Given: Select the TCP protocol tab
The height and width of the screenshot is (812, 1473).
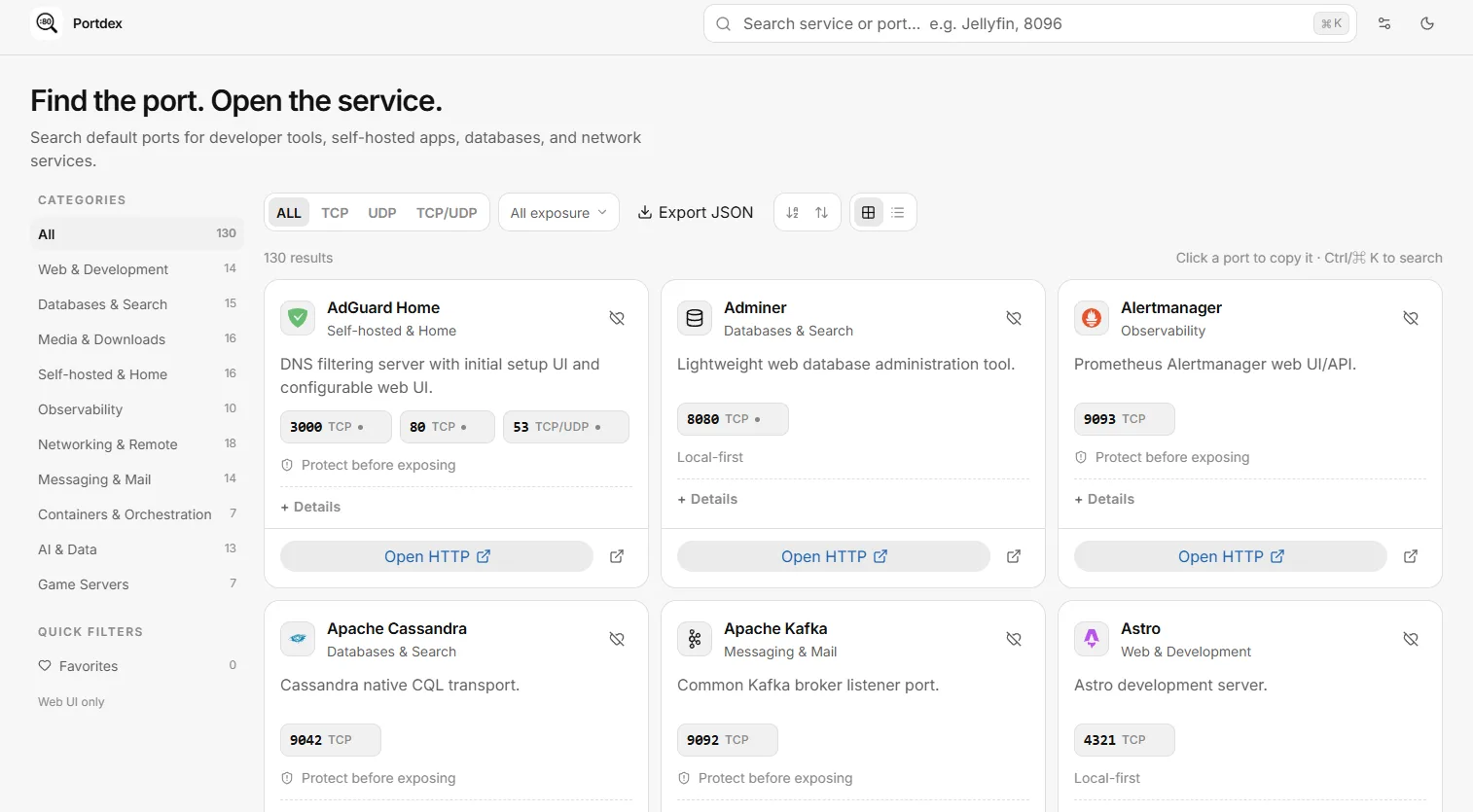Looking at the screenshot, I should (x=335, y=212).
